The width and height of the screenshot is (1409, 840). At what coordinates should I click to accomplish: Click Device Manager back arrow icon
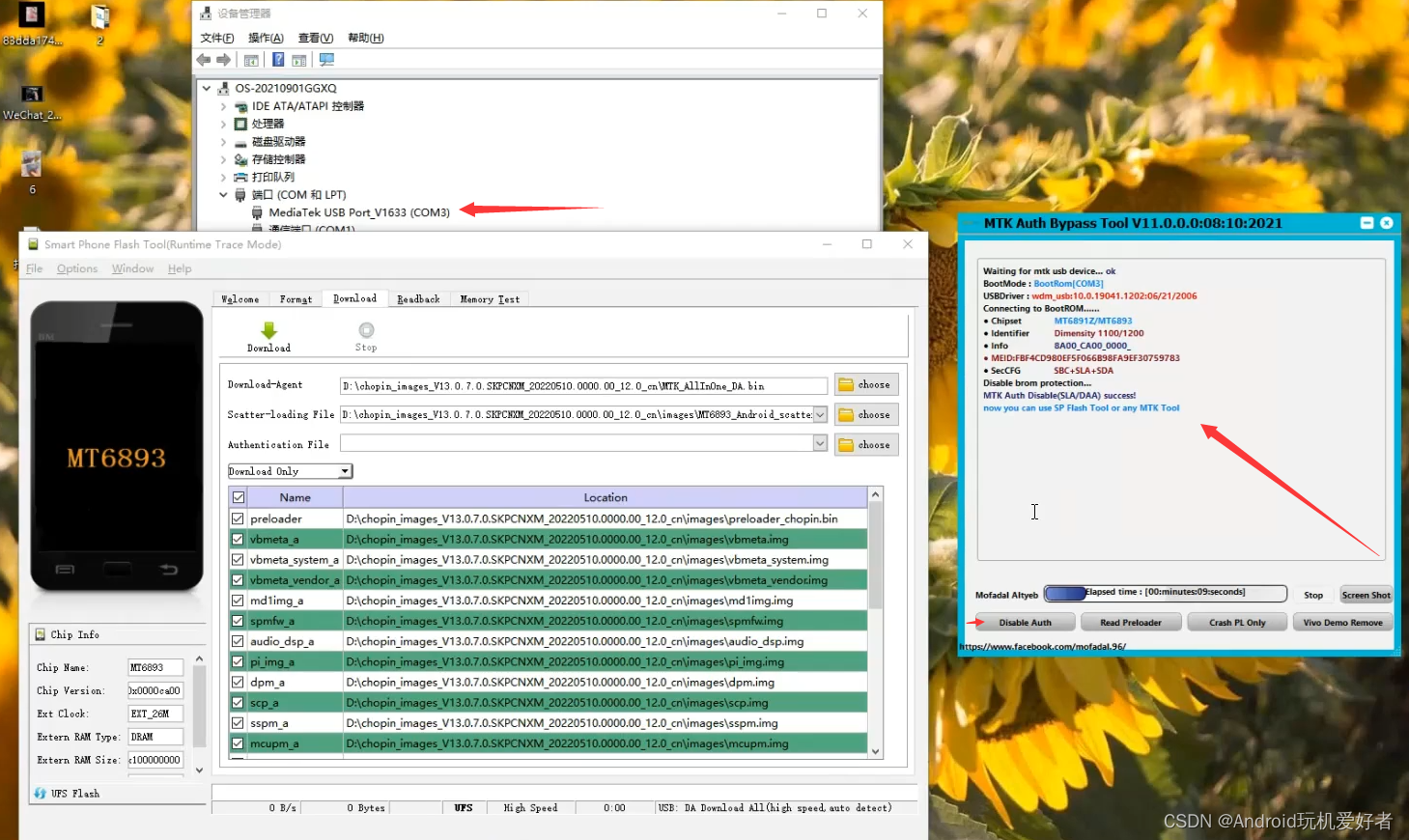click(204, 60)
